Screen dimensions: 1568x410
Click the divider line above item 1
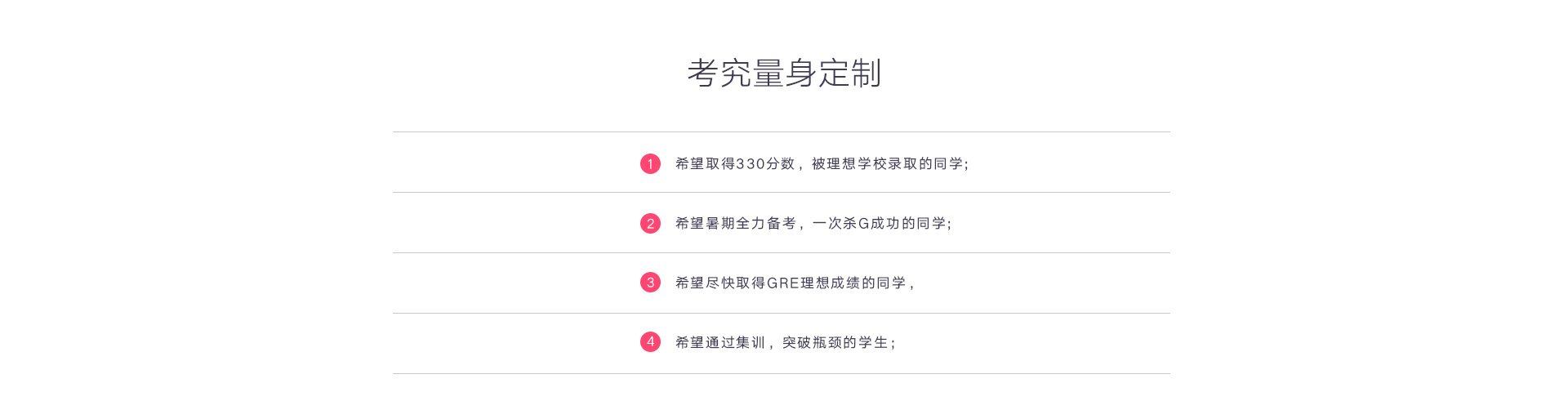tap(782, 132)
